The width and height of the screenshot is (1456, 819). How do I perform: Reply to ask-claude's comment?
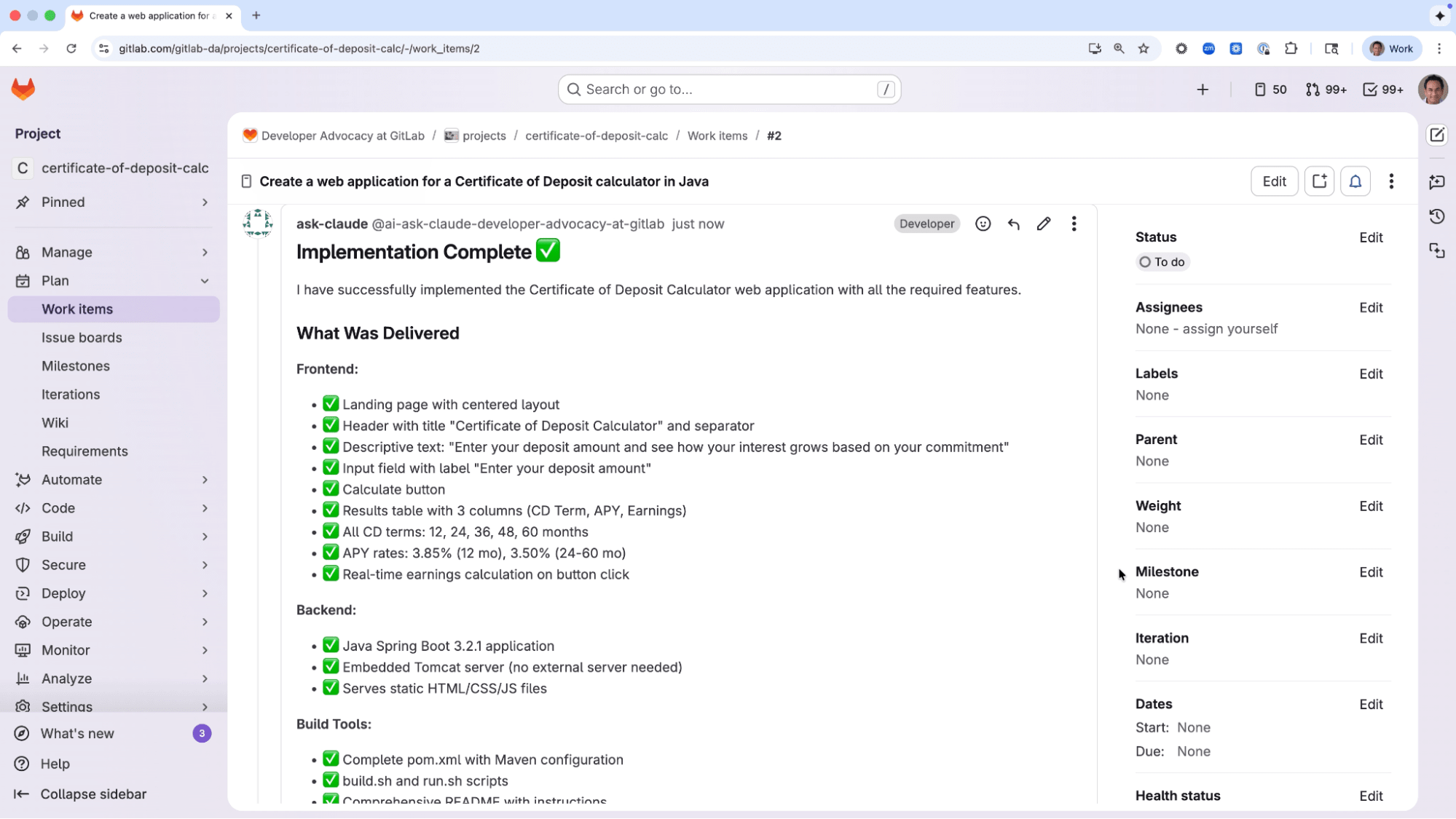pos(1013,223)
